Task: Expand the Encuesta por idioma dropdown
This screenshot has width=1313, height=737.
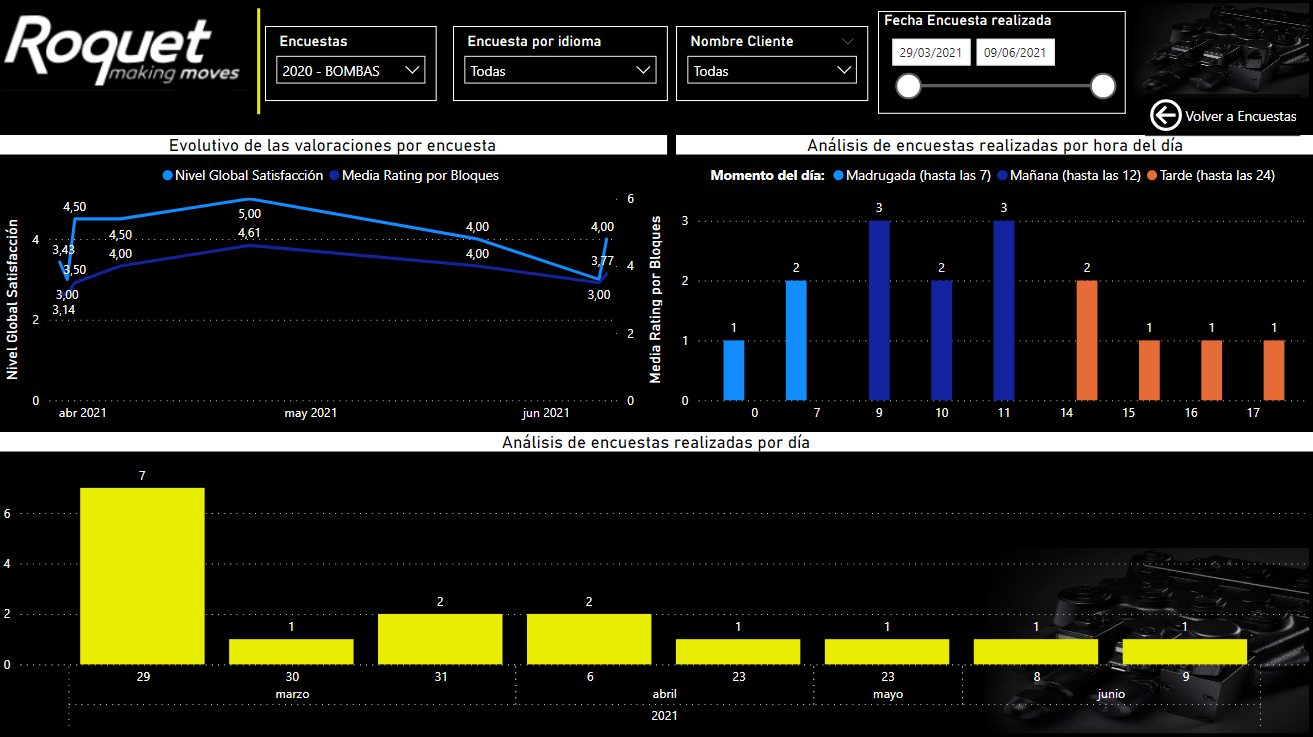Action: tap(561, 70)
